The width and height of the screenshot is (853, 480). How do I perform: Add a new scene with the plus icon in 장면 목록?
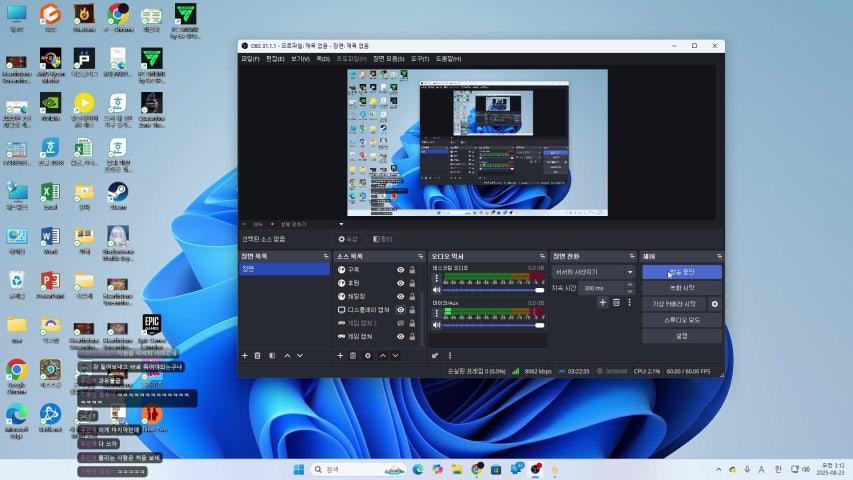pyautogui.click(x=244, y=356)
